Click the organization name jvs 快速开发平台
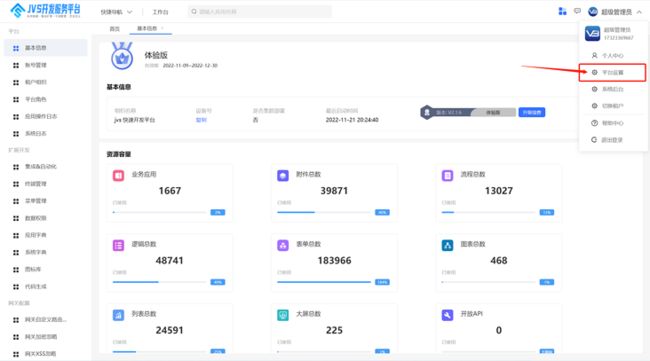Viewport: 650px width, 361px height. point(134,120)
